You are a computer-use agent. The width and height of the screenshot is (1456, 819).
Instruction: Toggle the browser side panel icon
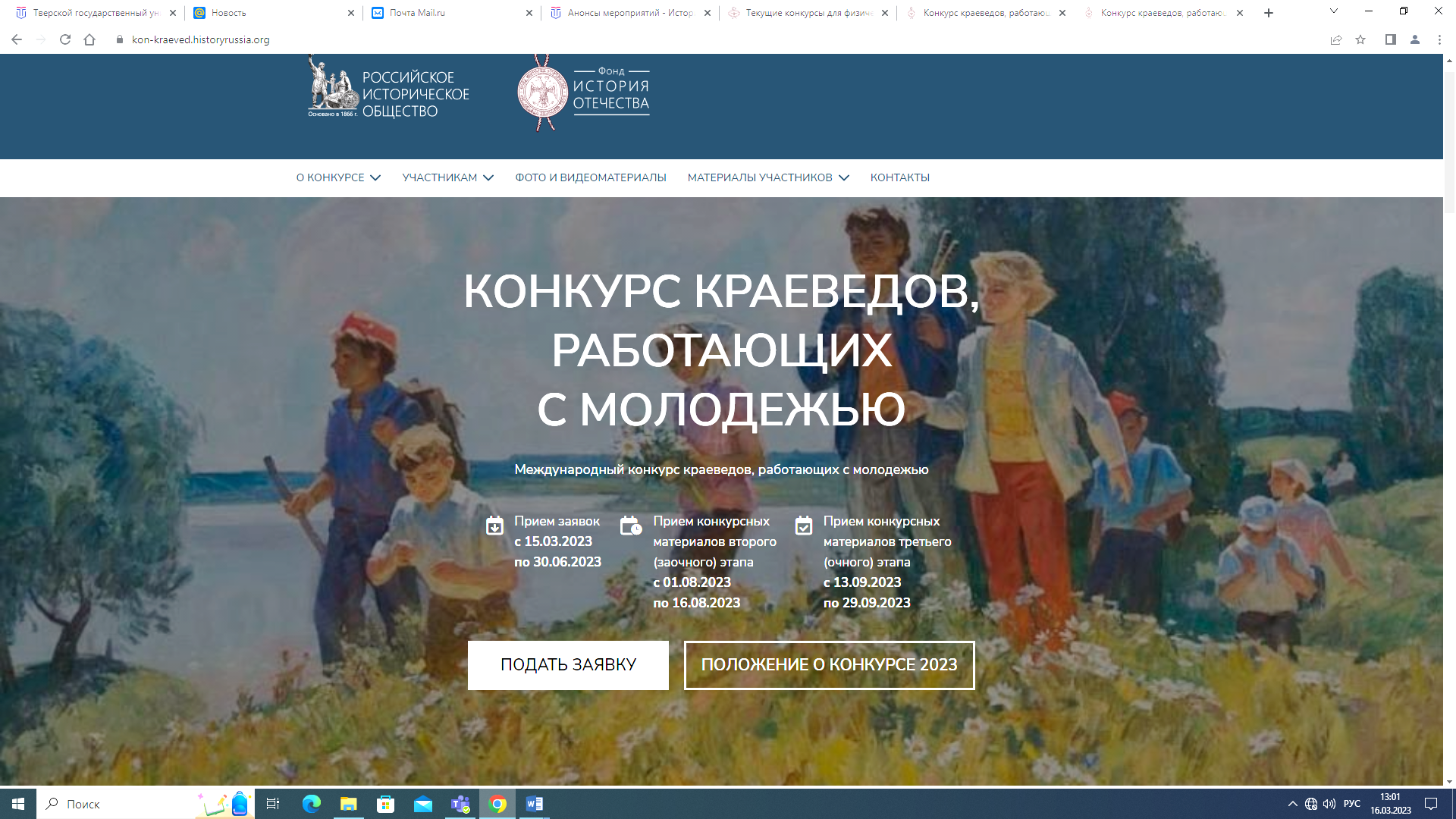[x=1390, y=39]
